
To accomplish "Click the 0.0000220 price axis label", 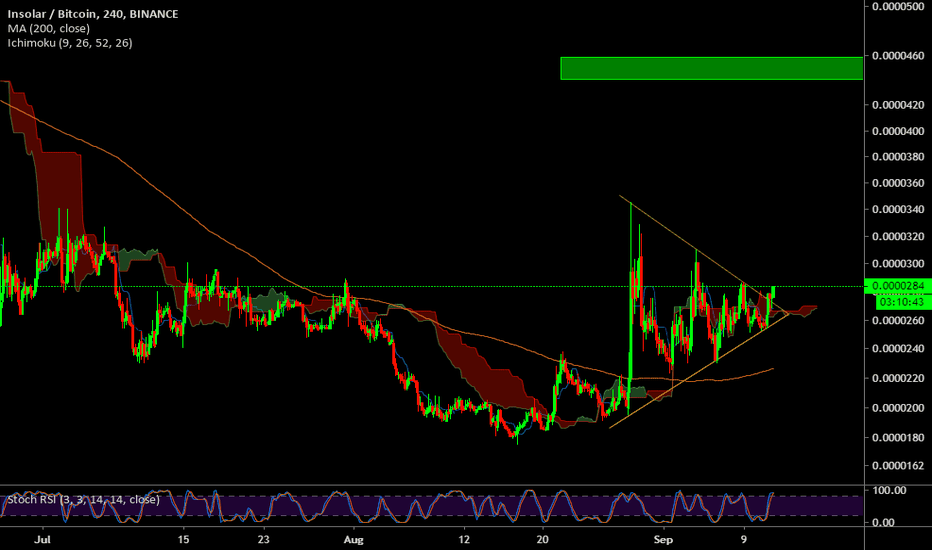I will click(x=898, y=378).
